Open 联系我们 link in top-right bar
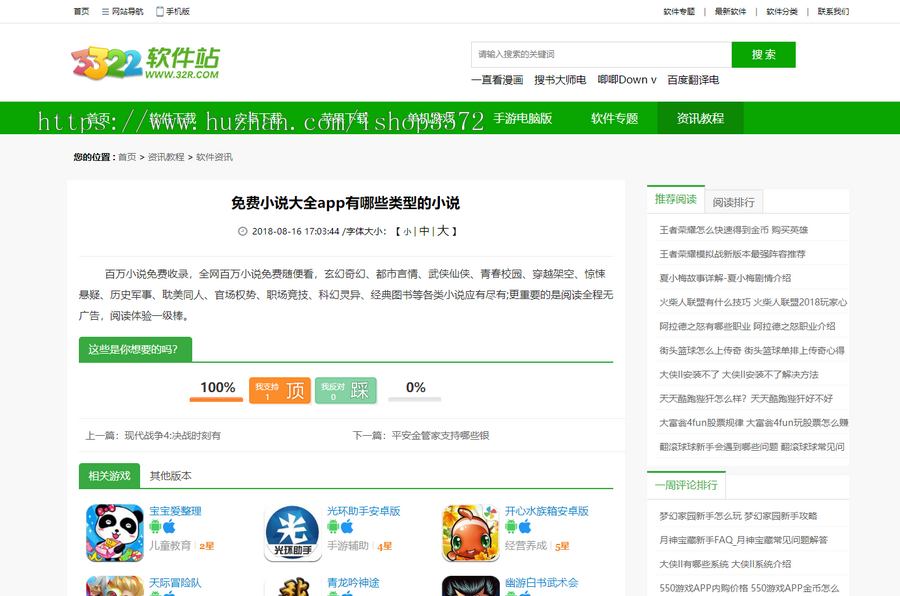 coord(833,11)
